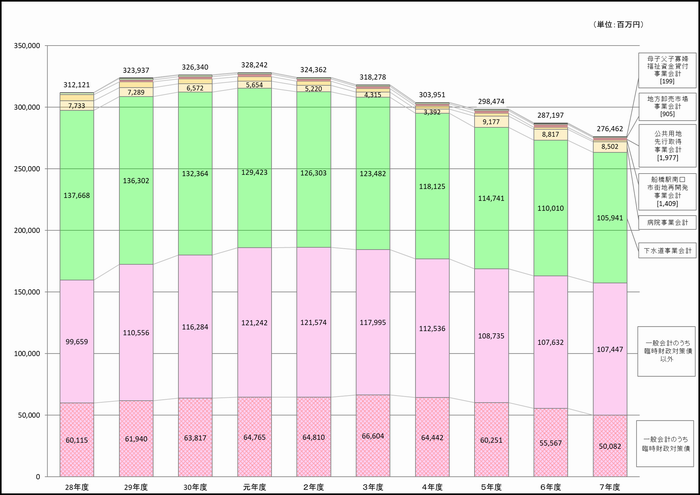
Task: Click the 6,572 value label
Action: [195, 88]
